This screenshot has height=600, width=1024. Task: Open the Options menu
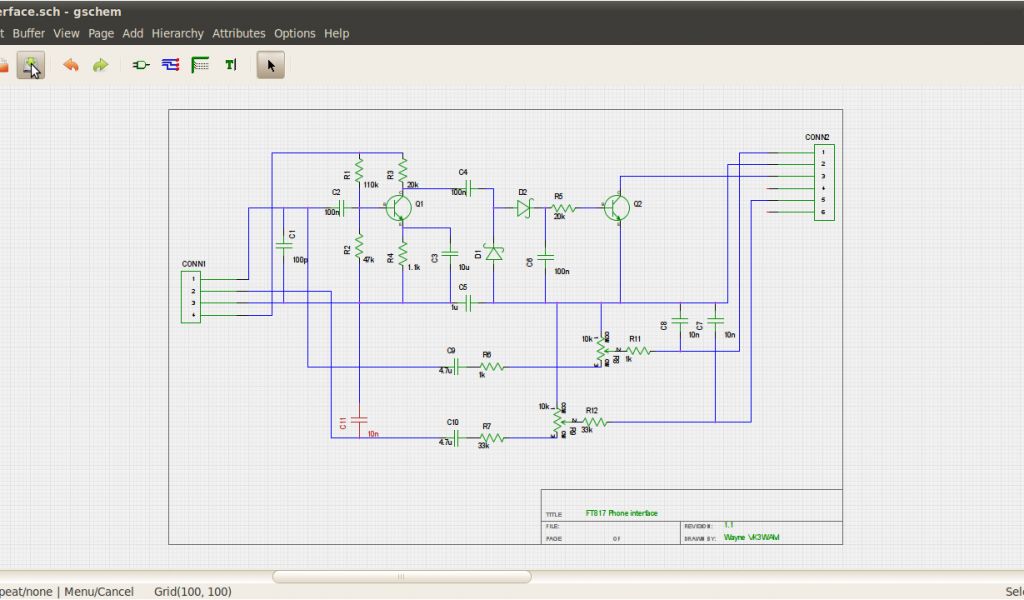(x=295, y=33)
